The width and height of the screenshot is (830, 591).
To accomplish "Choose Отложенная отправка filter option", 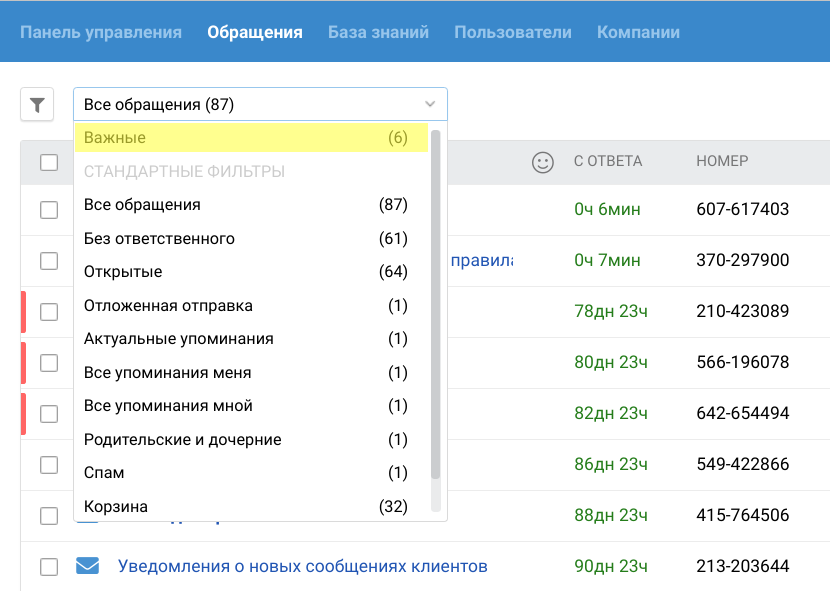I will click(x=251, y=306).
